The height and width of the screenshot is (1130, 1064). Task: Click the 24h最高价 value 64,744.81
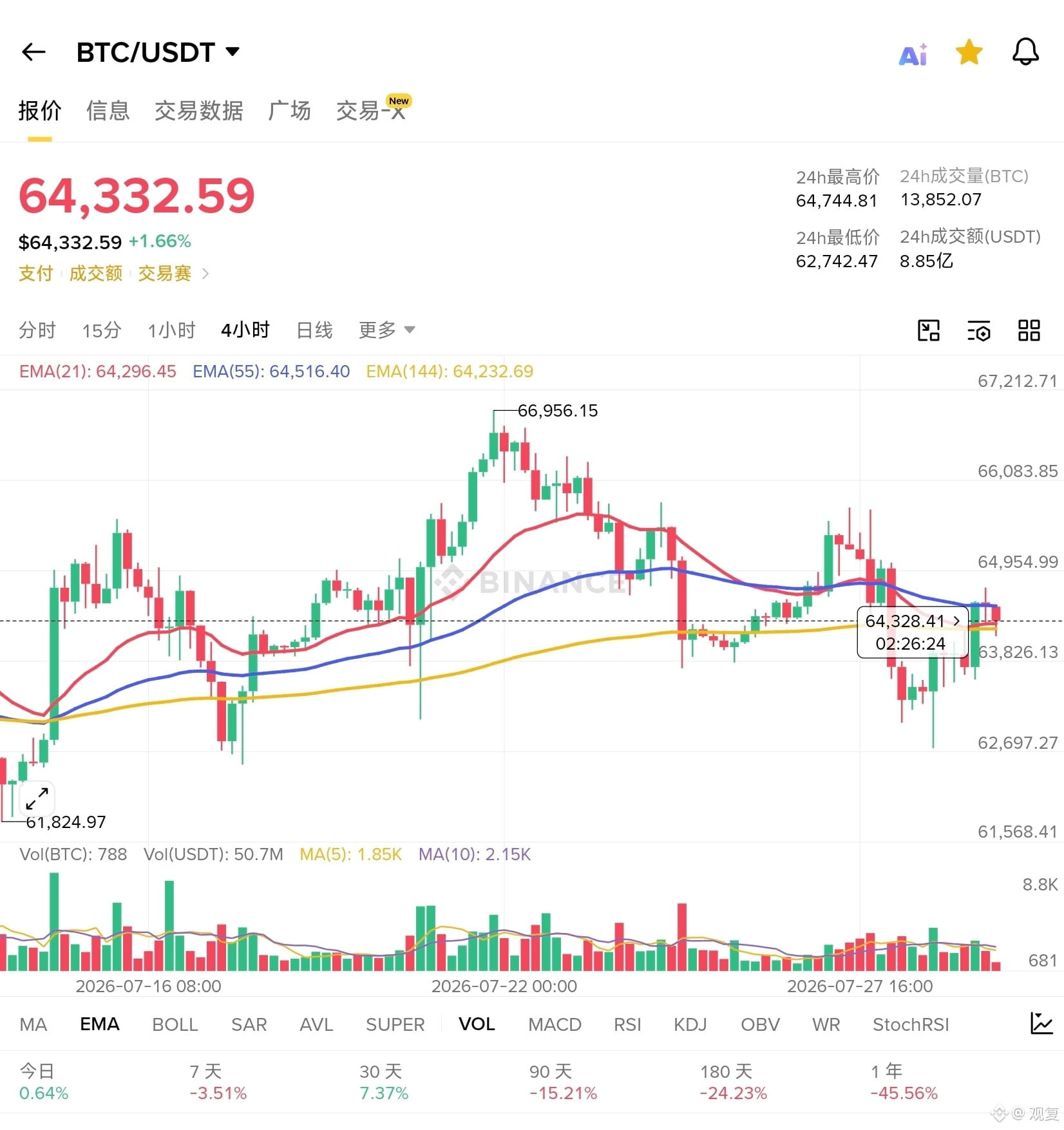tap(837, 201)
